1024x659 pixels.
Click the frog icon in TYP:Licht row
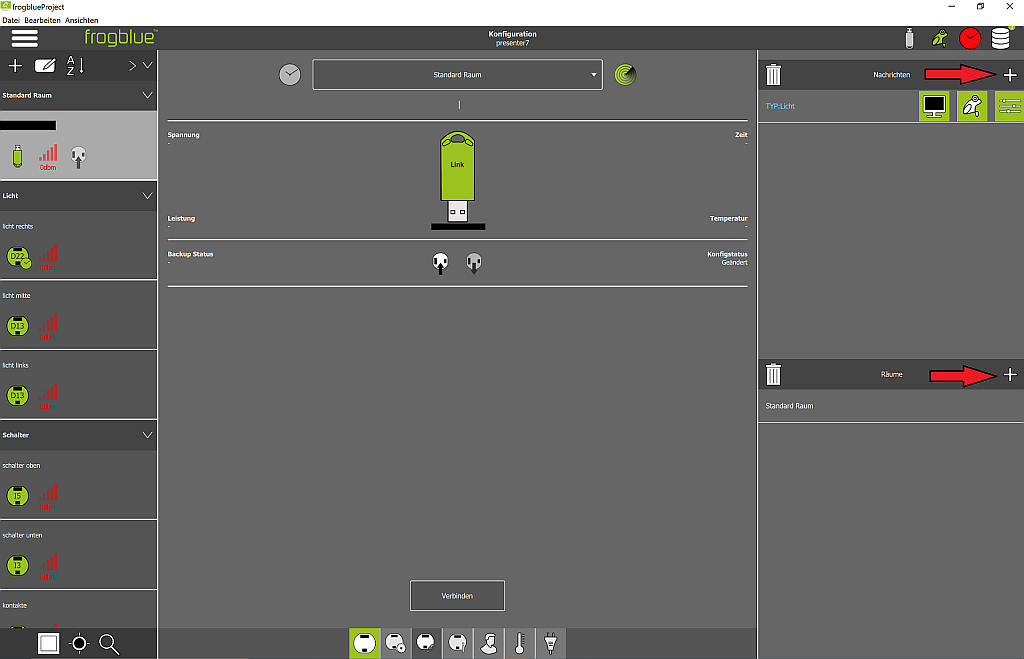(972, 106)
